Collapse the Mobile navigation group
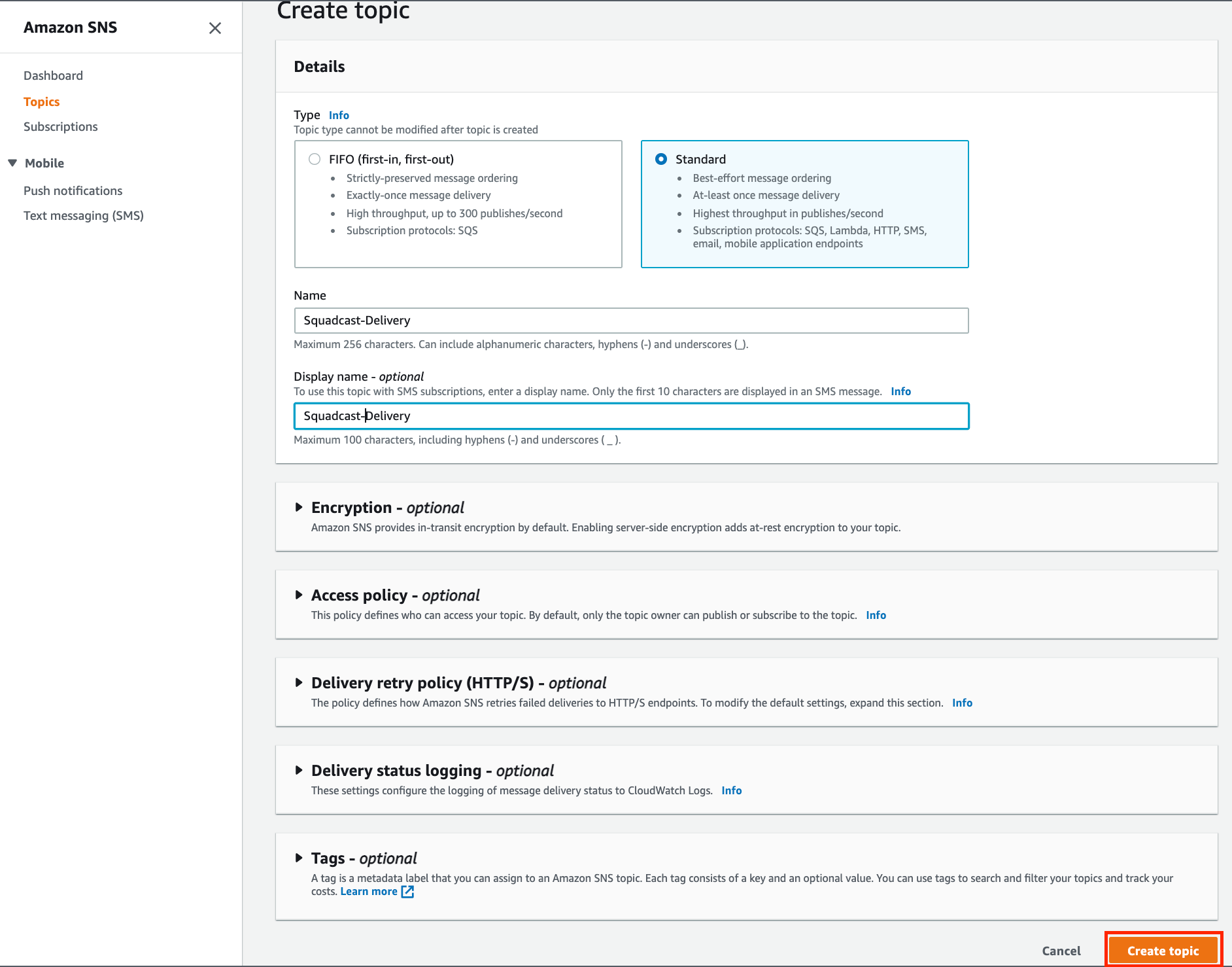This screenshot has width=1232, height=967. click(12, 163)
